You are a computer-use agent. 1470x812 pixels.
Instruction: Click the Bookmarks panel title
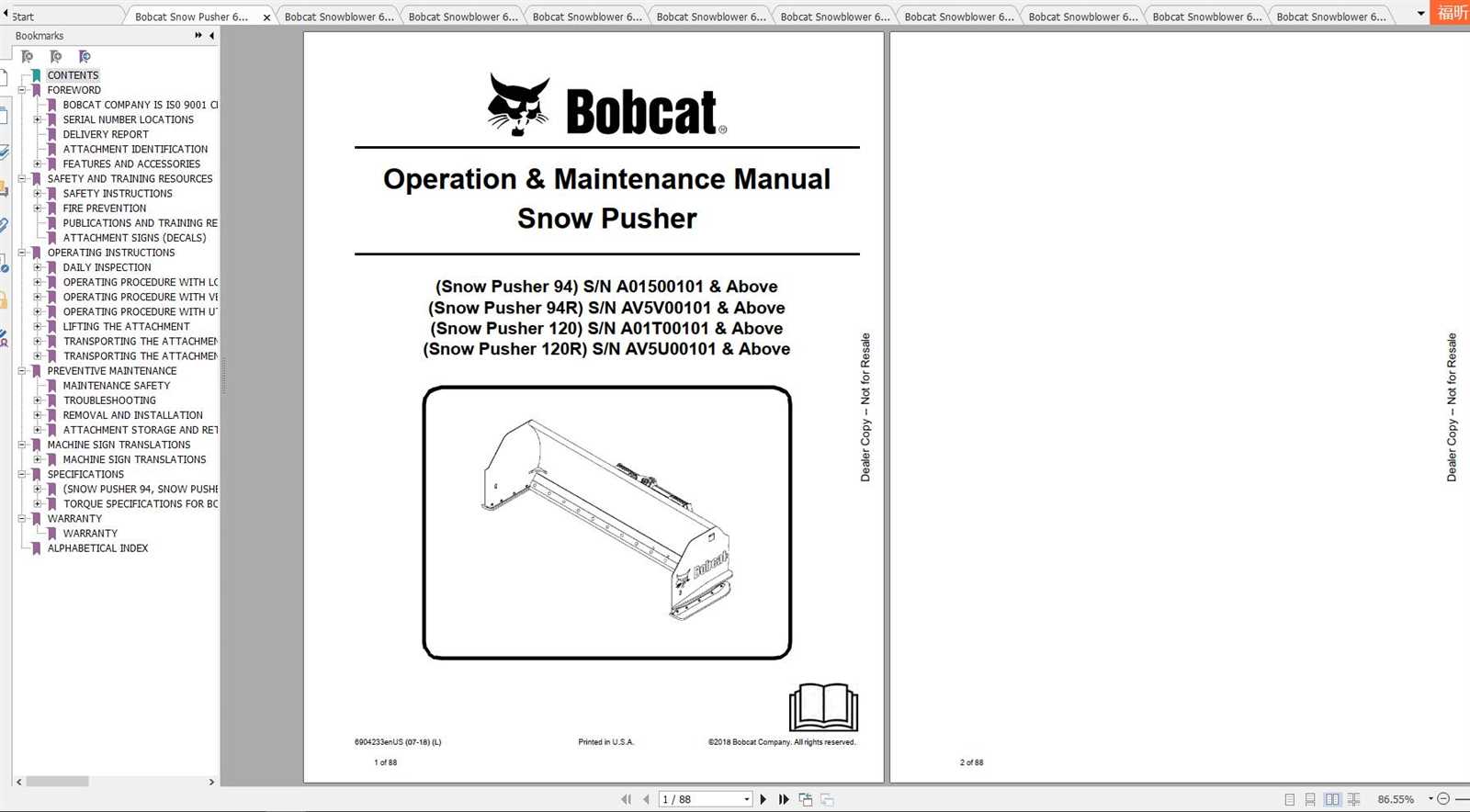[x=40, y=36]
